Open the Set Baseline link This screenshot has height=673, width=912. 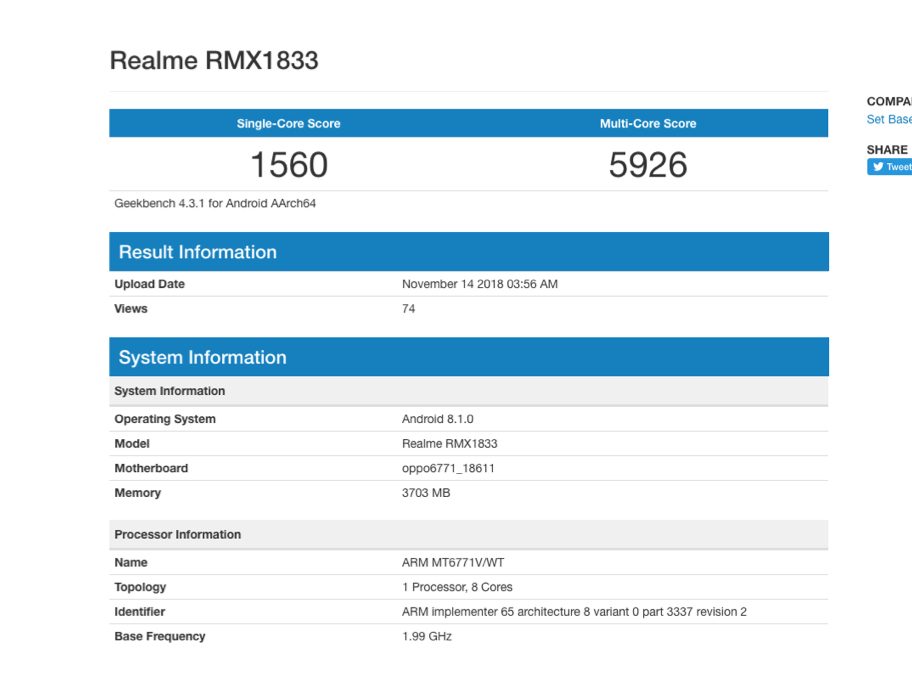click(x=889, y=120)
